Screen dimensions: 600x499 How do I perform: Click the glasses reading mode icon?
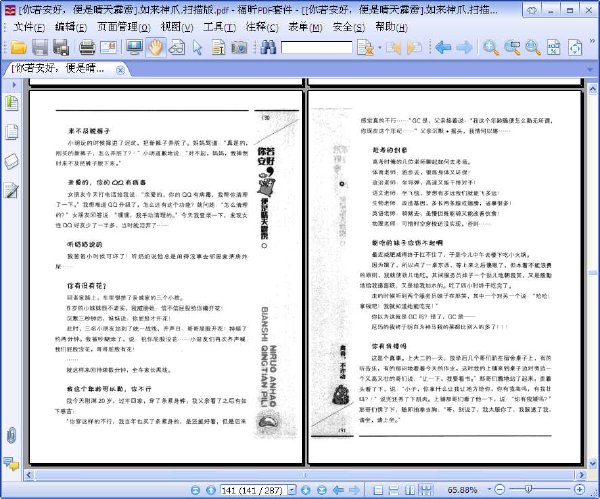click(x=177, y=47)
